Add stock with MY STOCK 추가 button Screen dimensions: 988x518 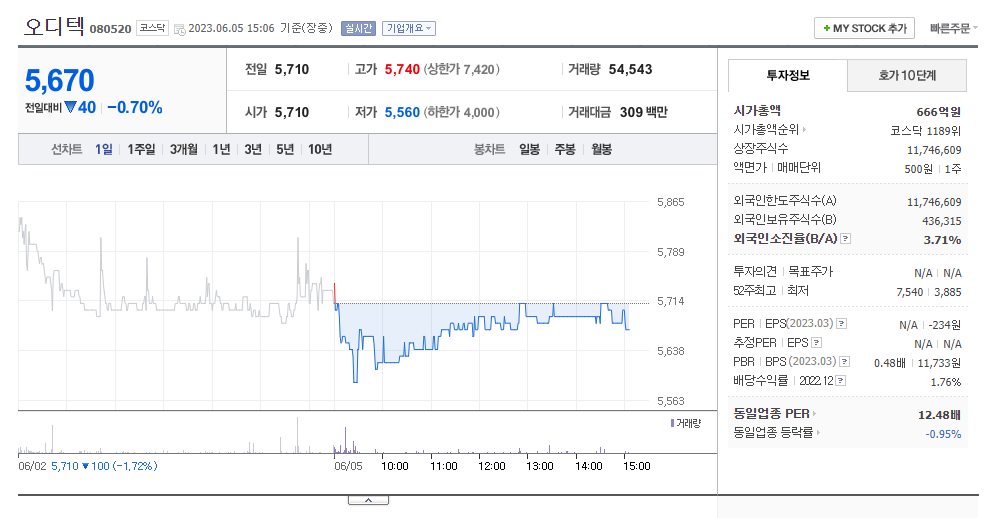pos(864,28)
